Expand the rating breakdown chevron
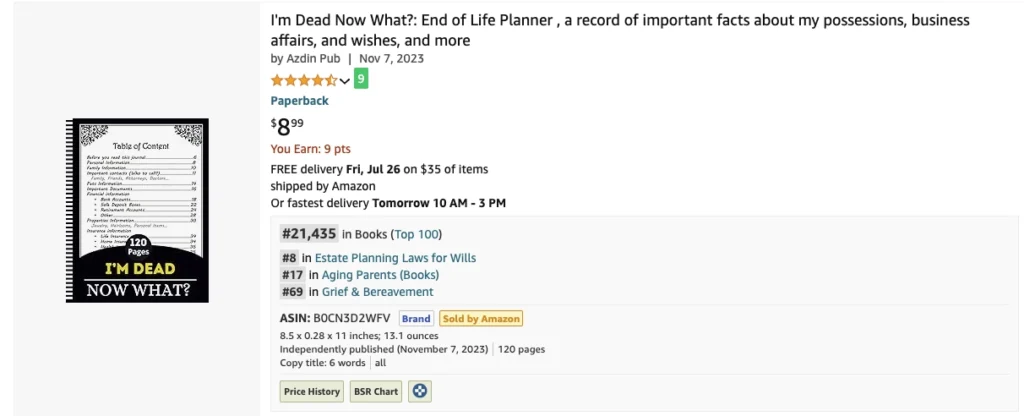 (345, 81)
